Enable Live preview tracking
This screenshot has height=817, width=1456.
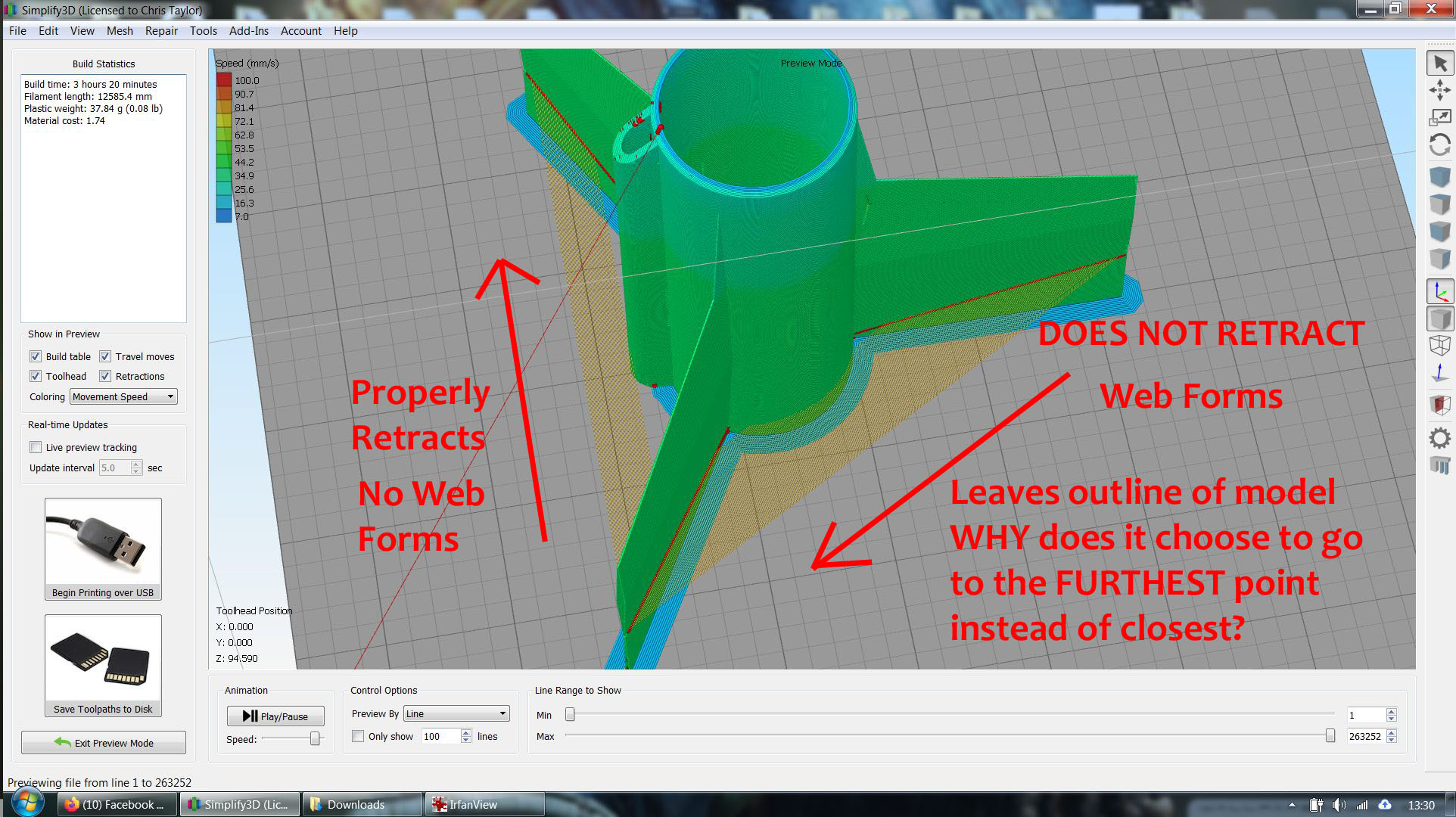(x=36, y=447)
